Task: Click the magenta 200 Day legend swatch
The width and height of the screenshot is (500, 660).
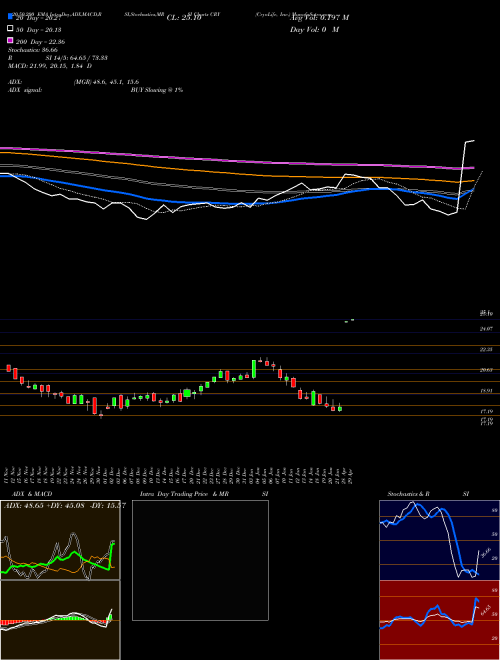Action: click(10, 40)
